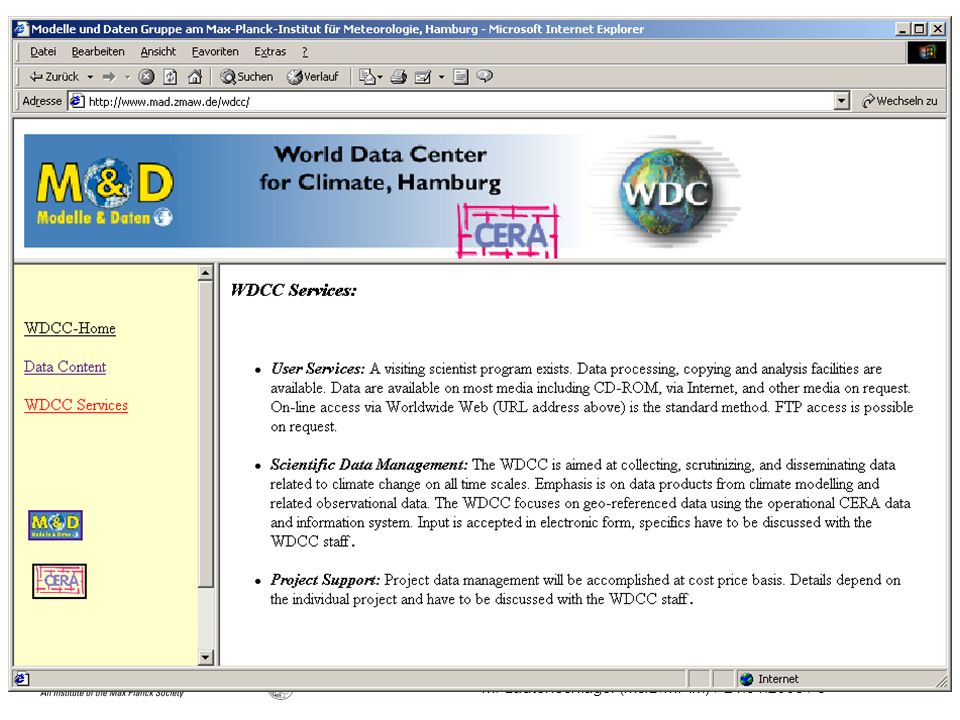Open the Extras menu
Screen dimensions: 960x720
pyautogui.click(x=270, y=51)
